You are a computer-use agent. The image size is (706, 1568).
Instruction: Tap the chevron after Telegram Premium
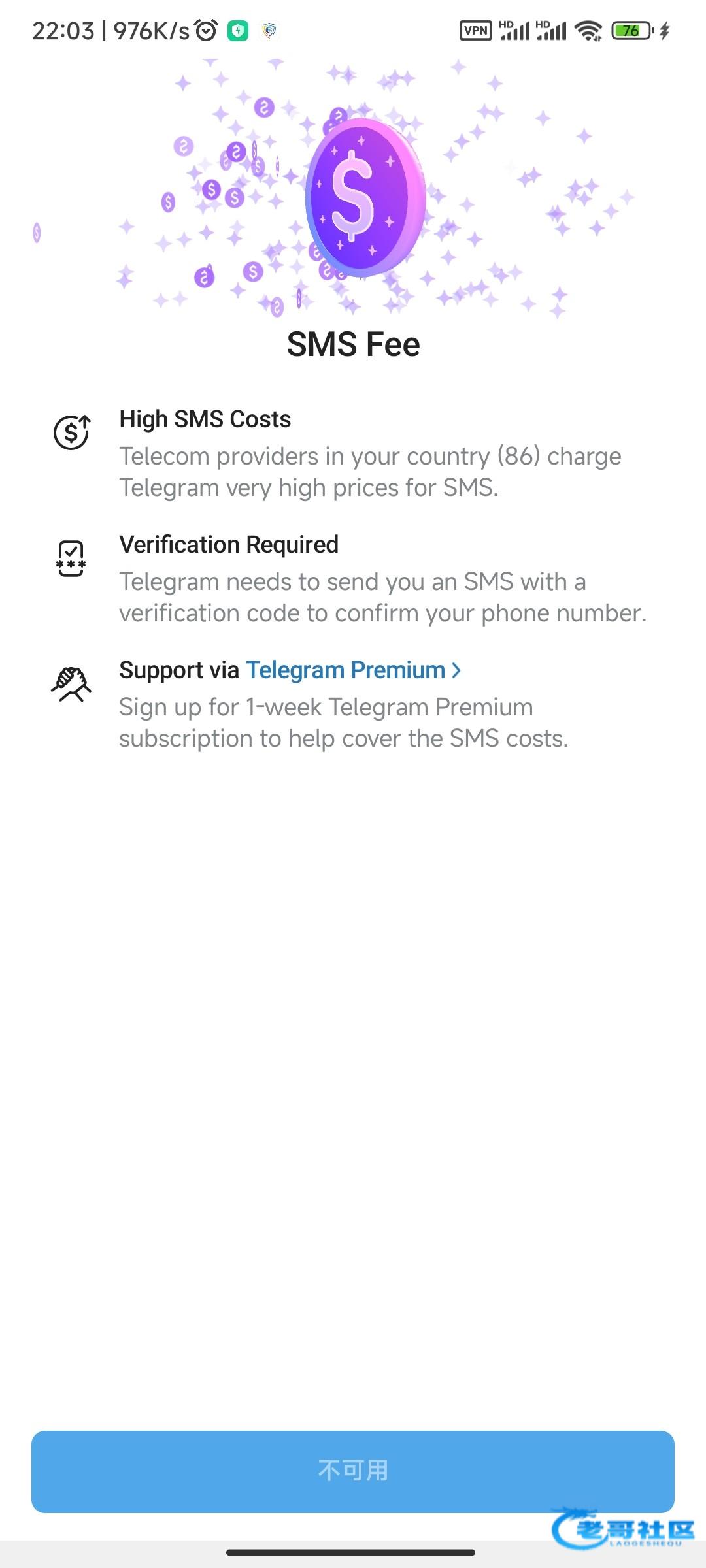(456, 670)
